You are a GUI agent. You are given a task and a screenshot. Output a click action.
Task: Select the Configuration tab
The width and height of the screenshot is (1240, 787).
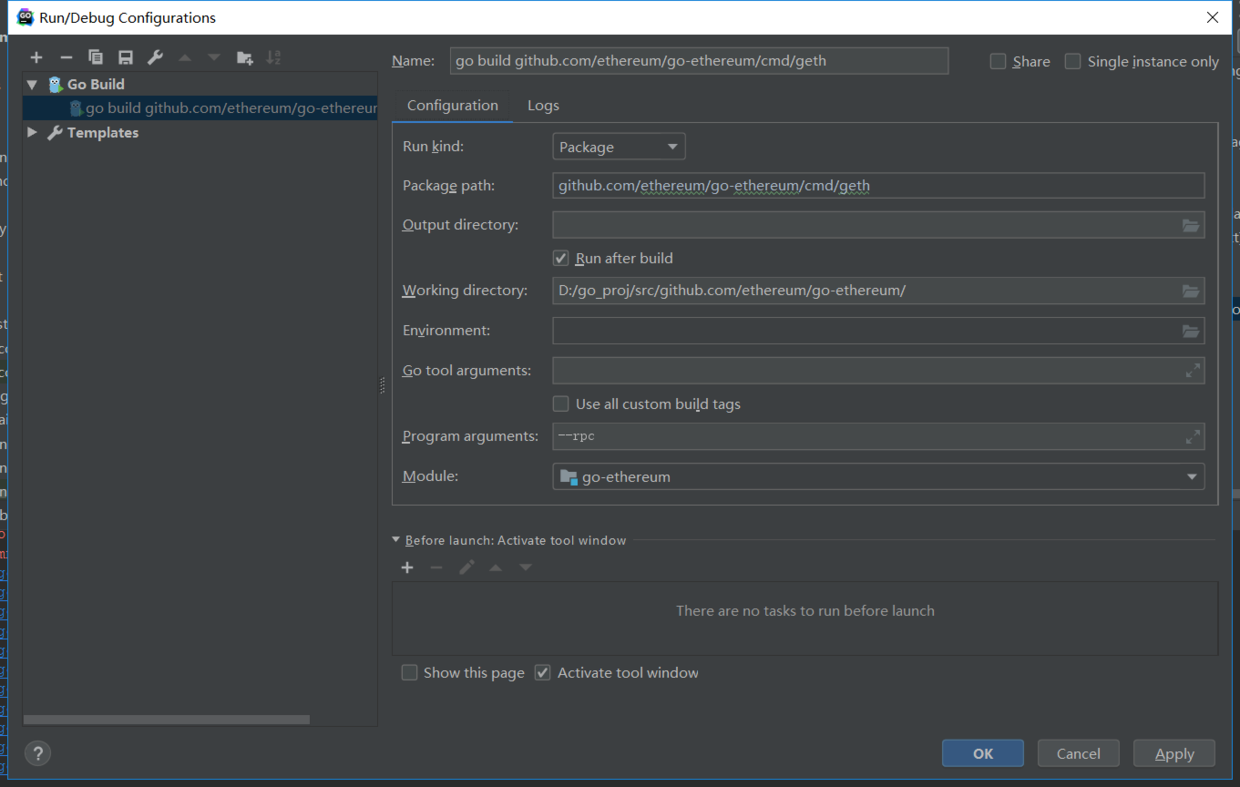tap(452, 105)
